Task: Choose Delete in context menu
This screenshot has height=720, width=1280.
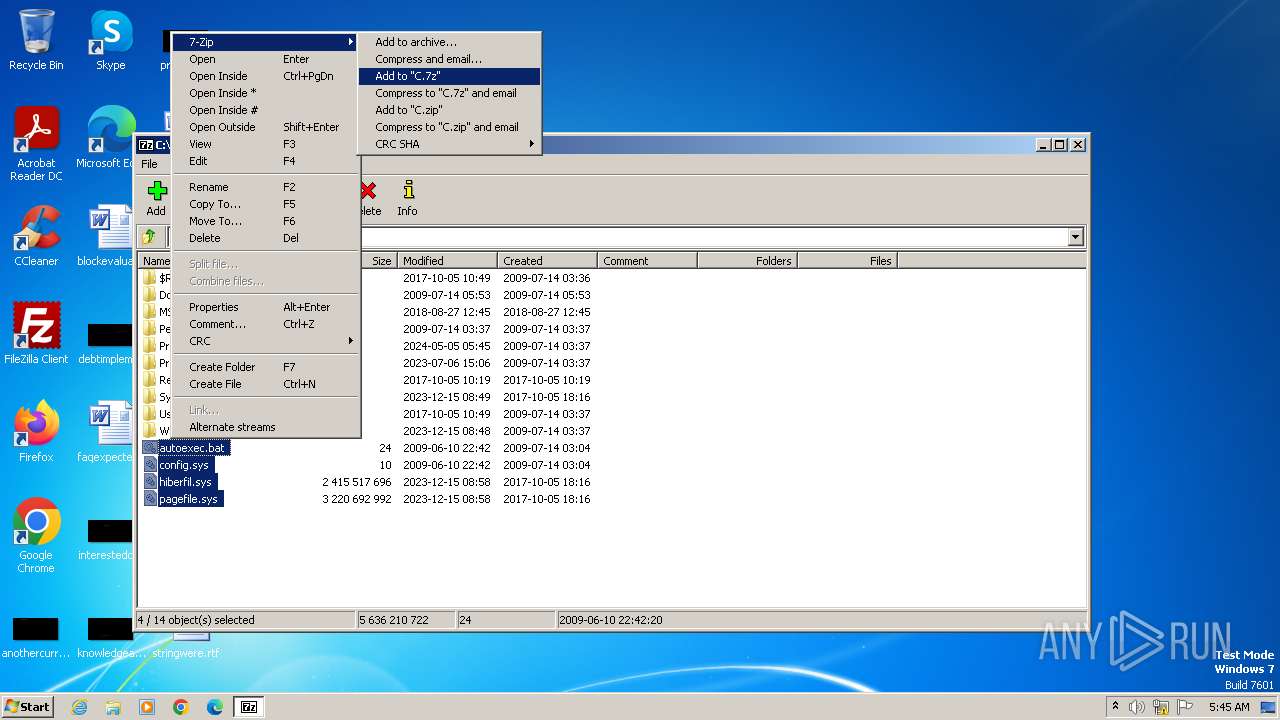Action: point(266,238)
